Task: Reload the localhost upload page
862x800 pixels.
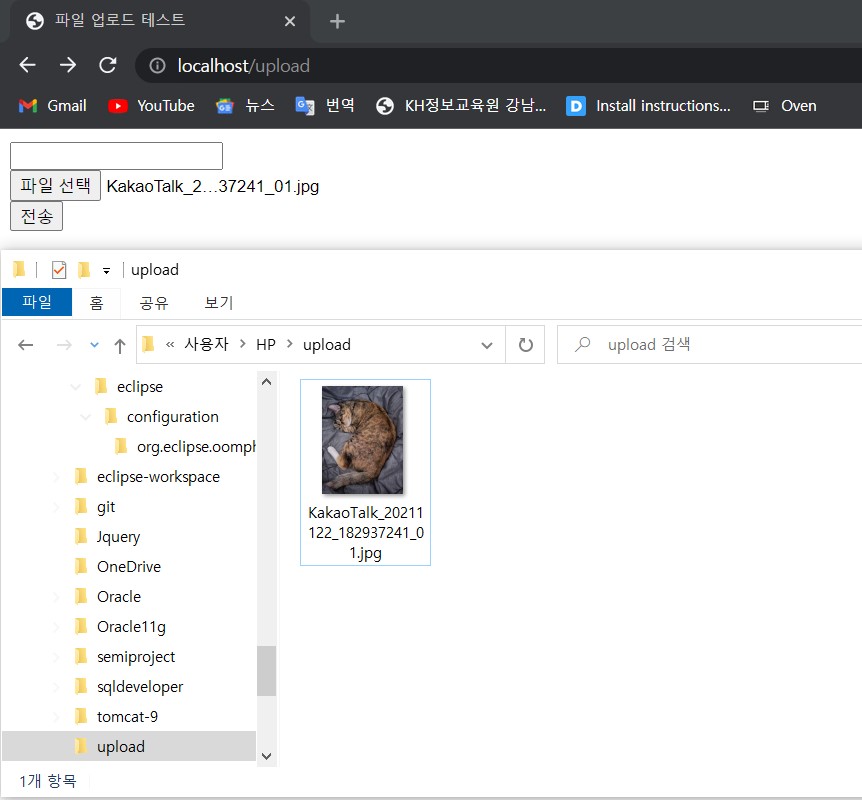Action: tap(108, 65)
